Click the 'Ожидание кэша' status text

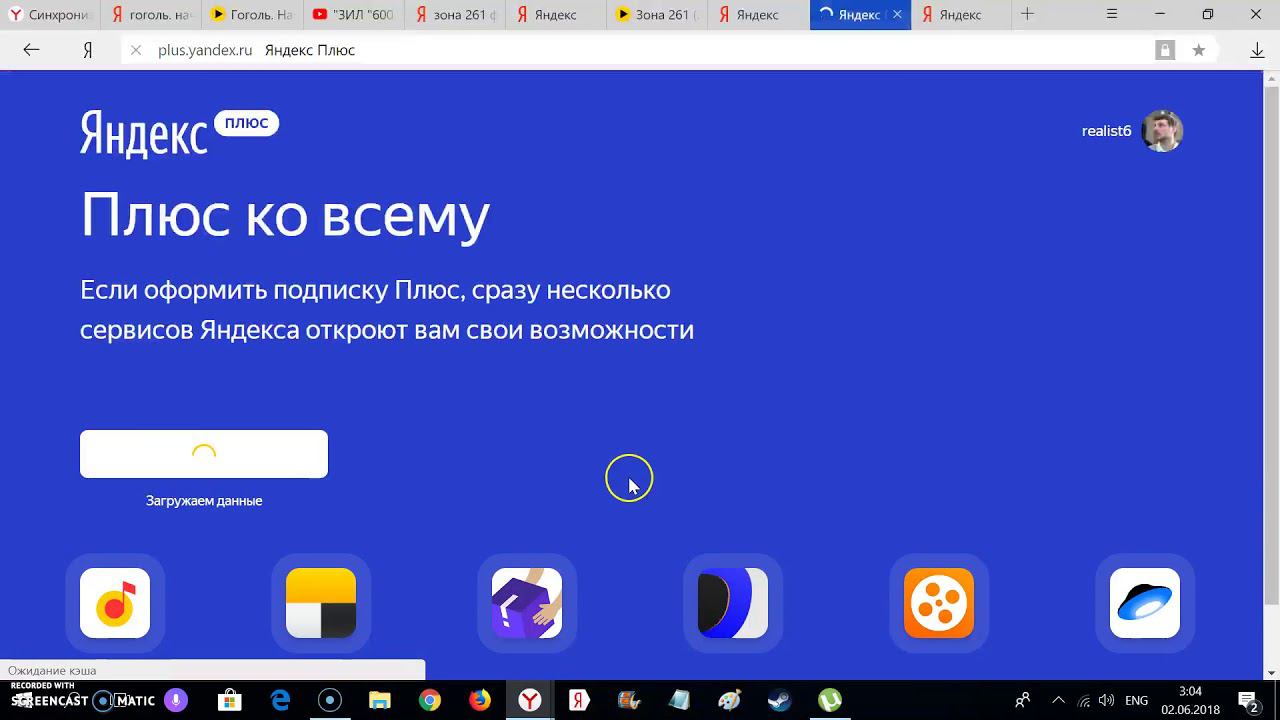pyautogui.click(x=52, y=671)
